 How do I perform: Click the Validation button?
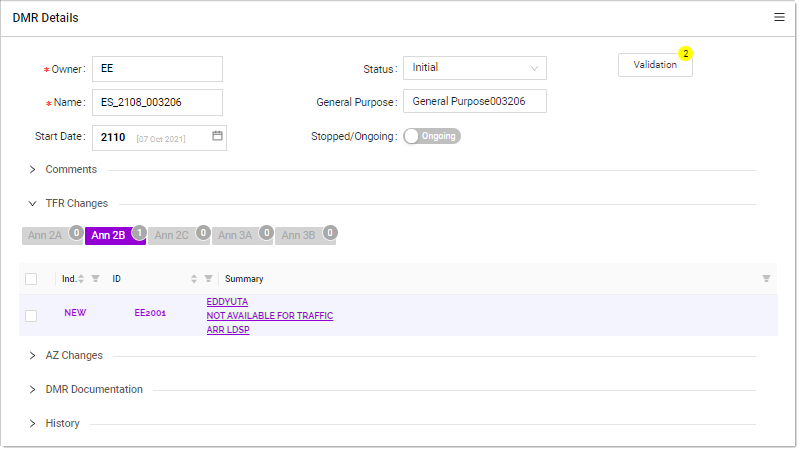(x=655, y=65)
